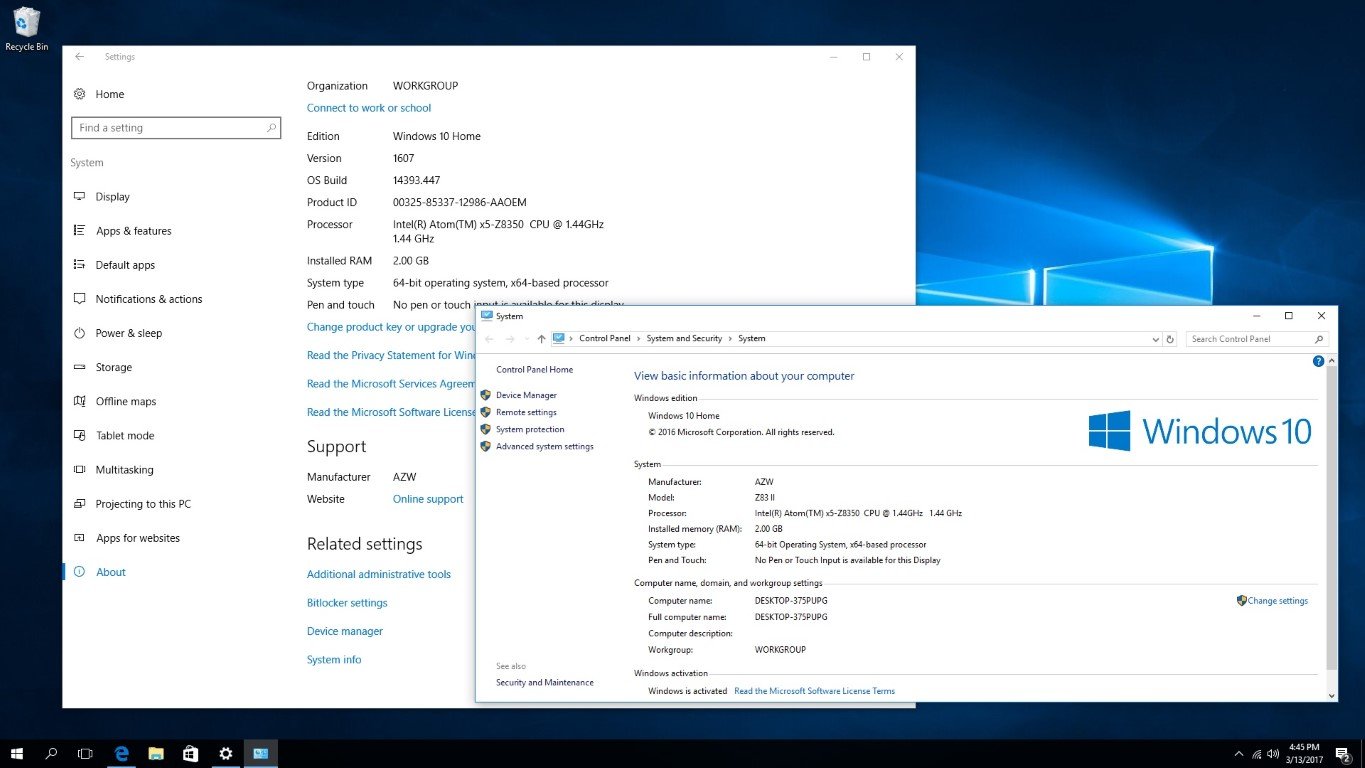
Task: Open the Store from taskbar
Action: point(190,754)
